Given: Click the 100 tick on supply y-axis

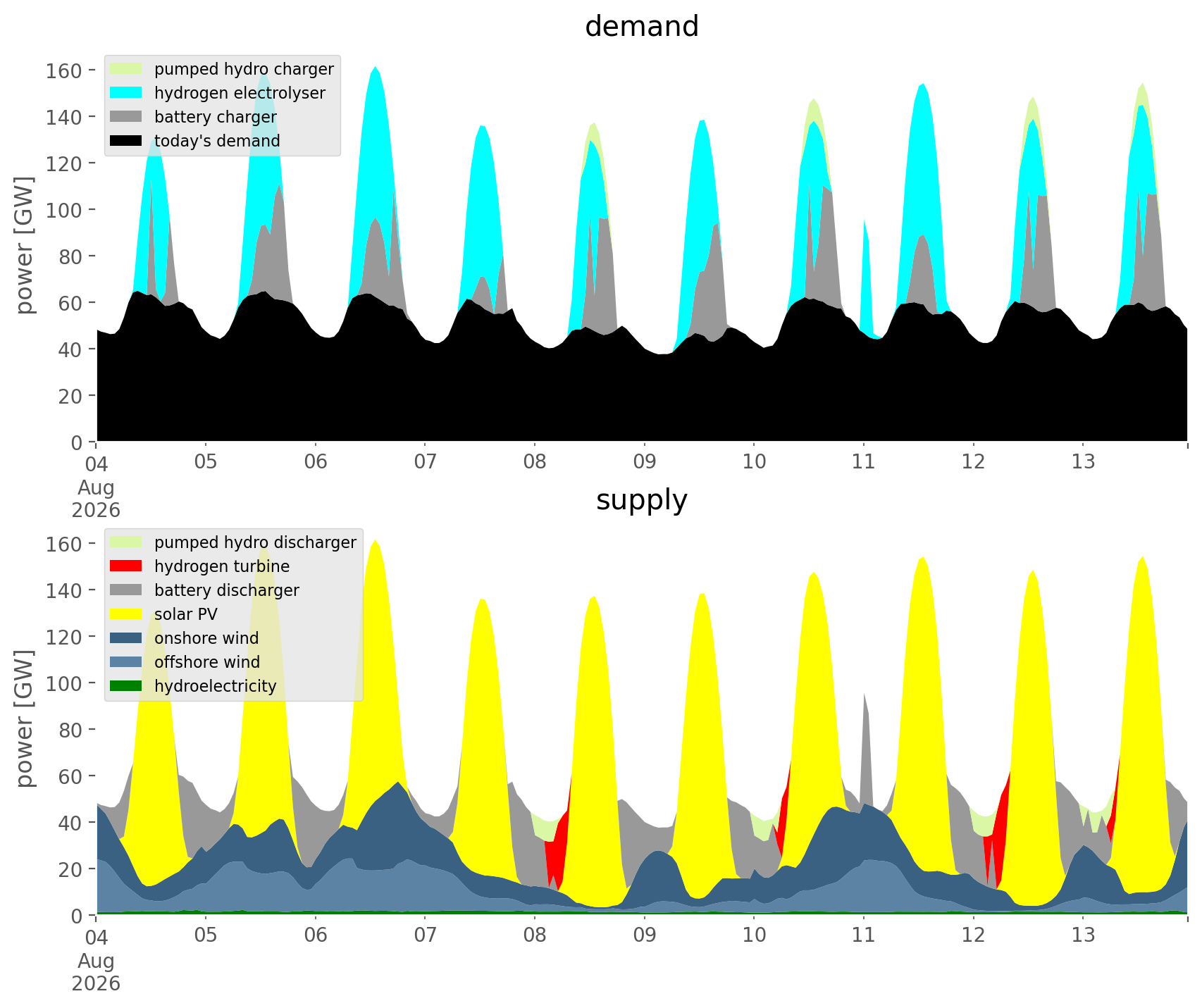Looking at the screenshot, I should pos(63,683).
